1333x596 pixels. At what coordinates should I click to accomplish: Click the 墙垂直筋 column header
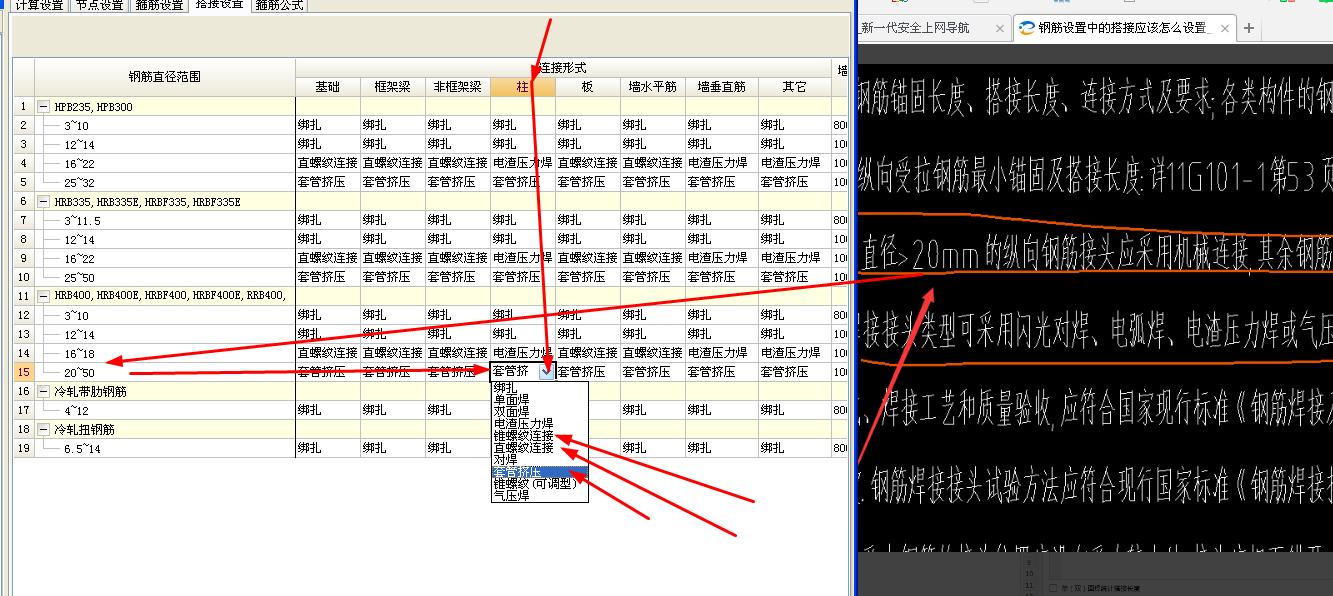722,87
